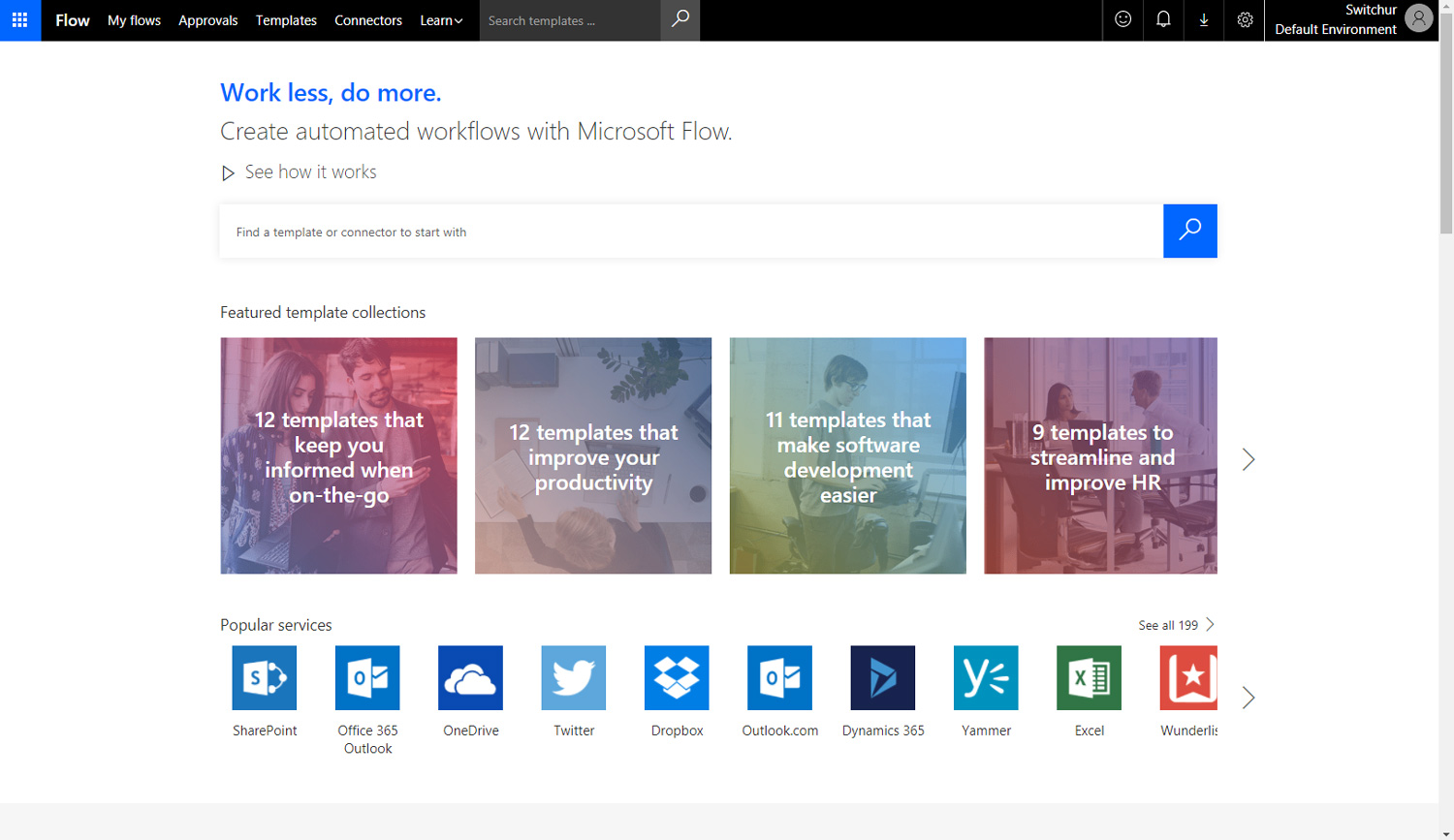Viewport: 1454px width, 840px height.
Task: Open Flow settings gear
Action: click(x=1244, y=19)
